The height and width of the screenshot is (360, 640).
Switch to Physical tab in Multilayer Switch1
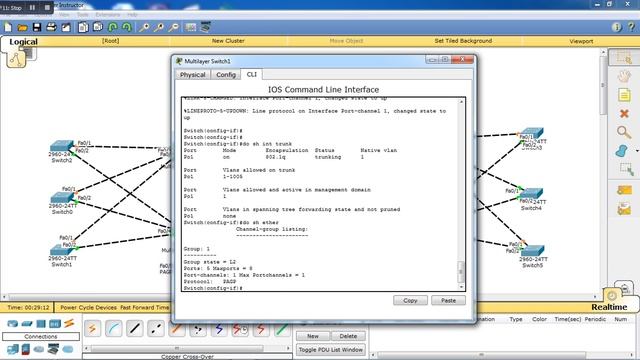(193, 75)
